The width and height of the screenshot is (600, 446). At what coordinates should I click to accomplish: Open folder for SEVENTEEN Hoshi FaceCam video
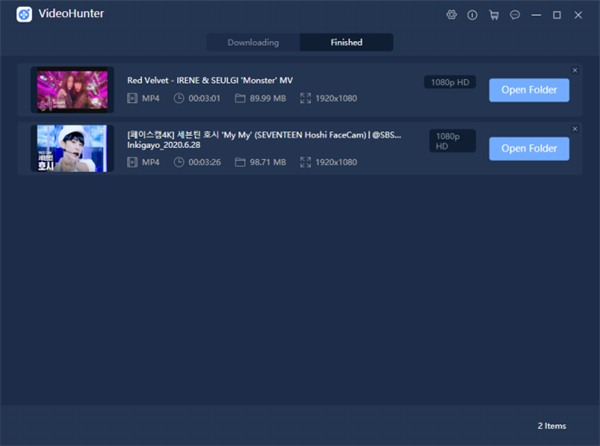[529, 148]
